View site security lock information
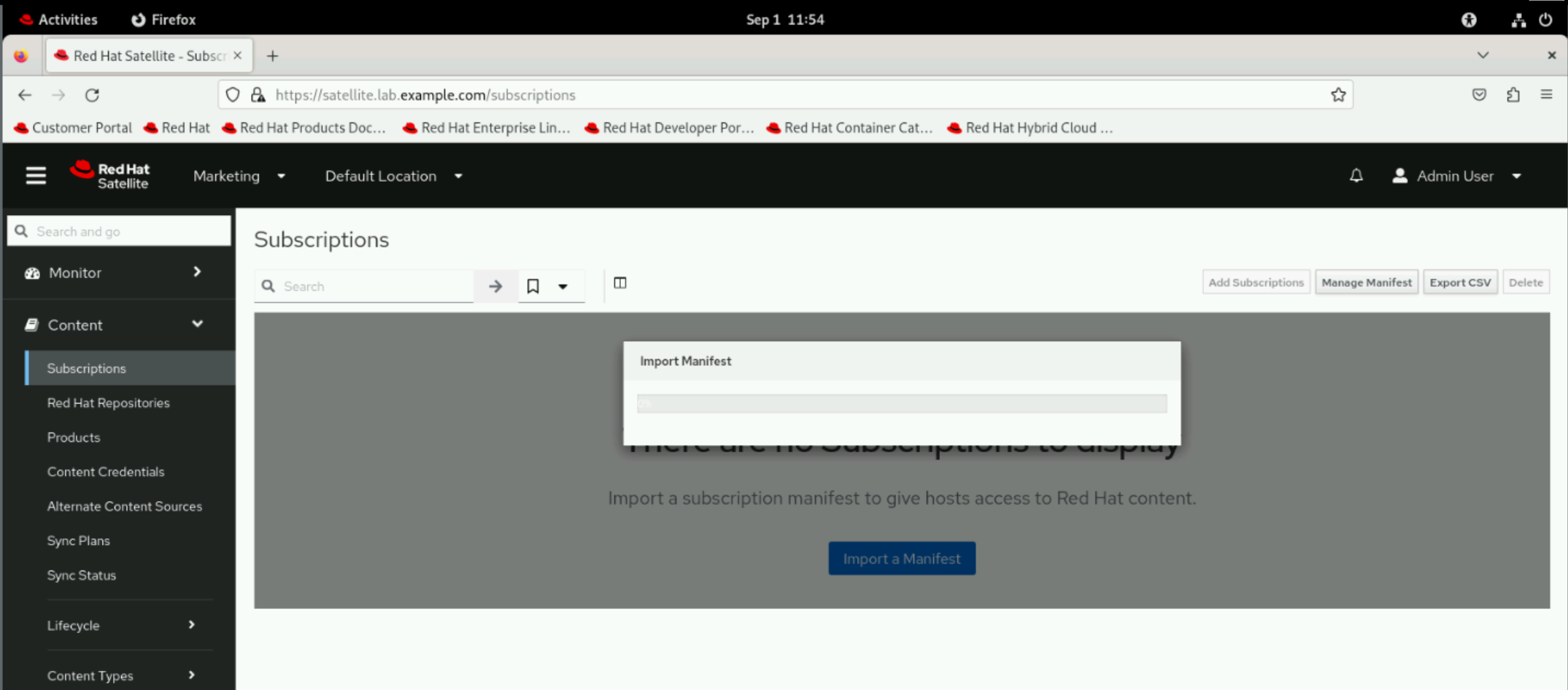The width and height of the screenshot is (1568, 690). [x=258, y=95]
